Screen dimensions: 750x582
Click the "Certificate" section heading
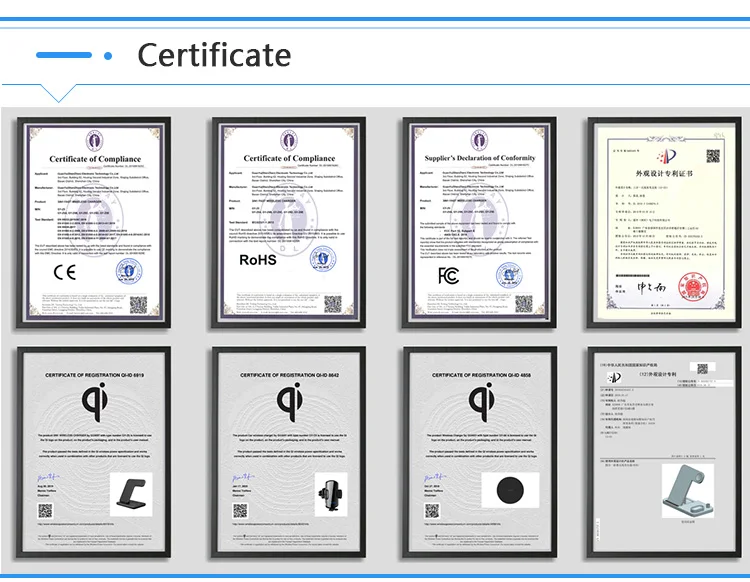[x=214, y=55]
